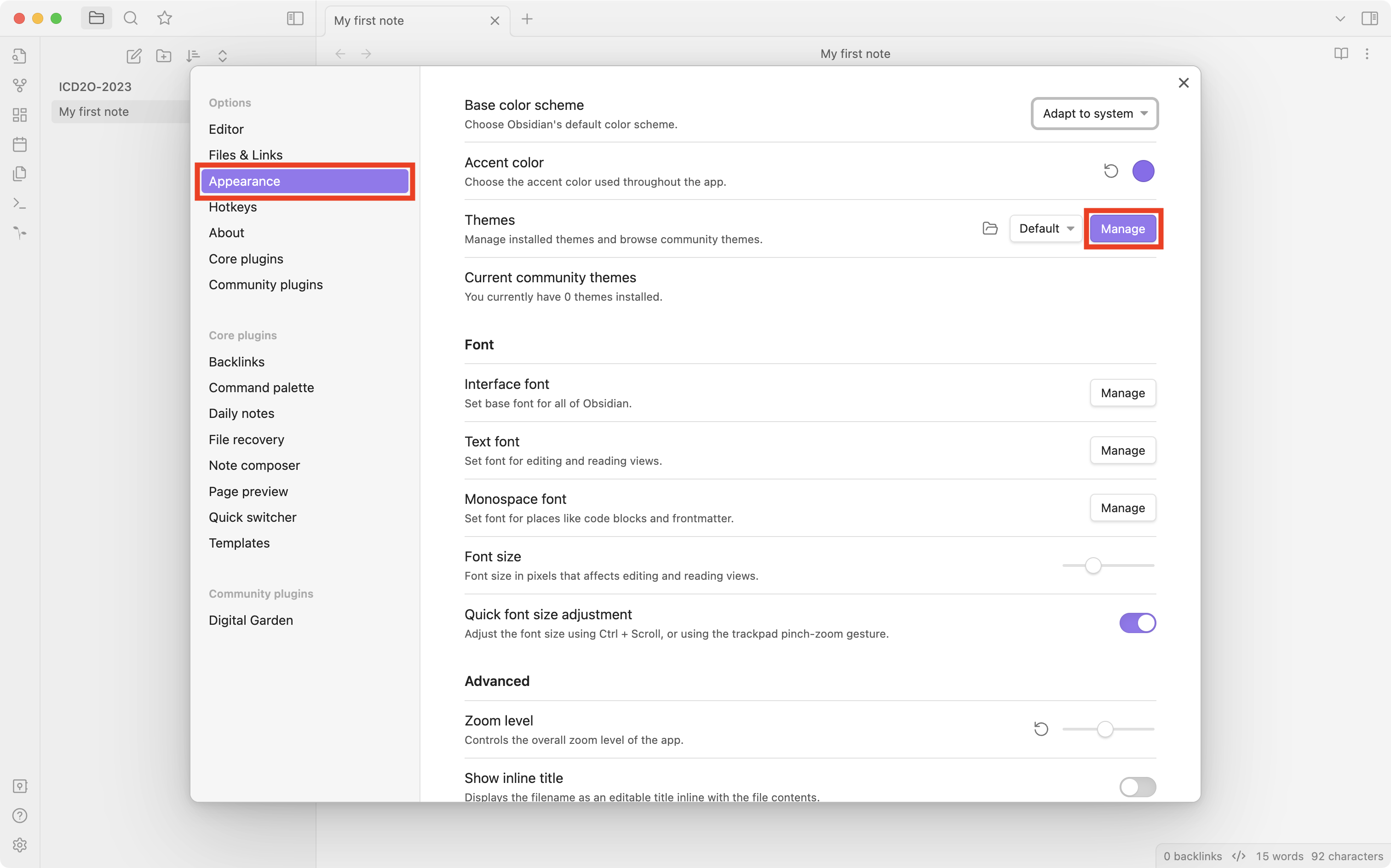Image resolution: width=1391 pixels, height=868 pixels.
Task: Close the settings dialog
Action: tap(1184, 83)
